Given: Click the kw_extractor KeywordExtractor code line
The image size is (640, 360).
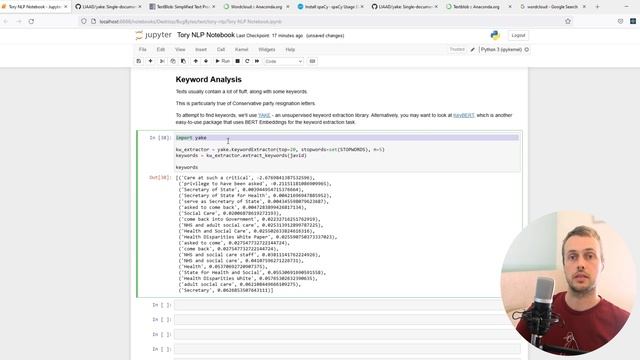Looking at the screenshot, I should (x=280, y=150).
